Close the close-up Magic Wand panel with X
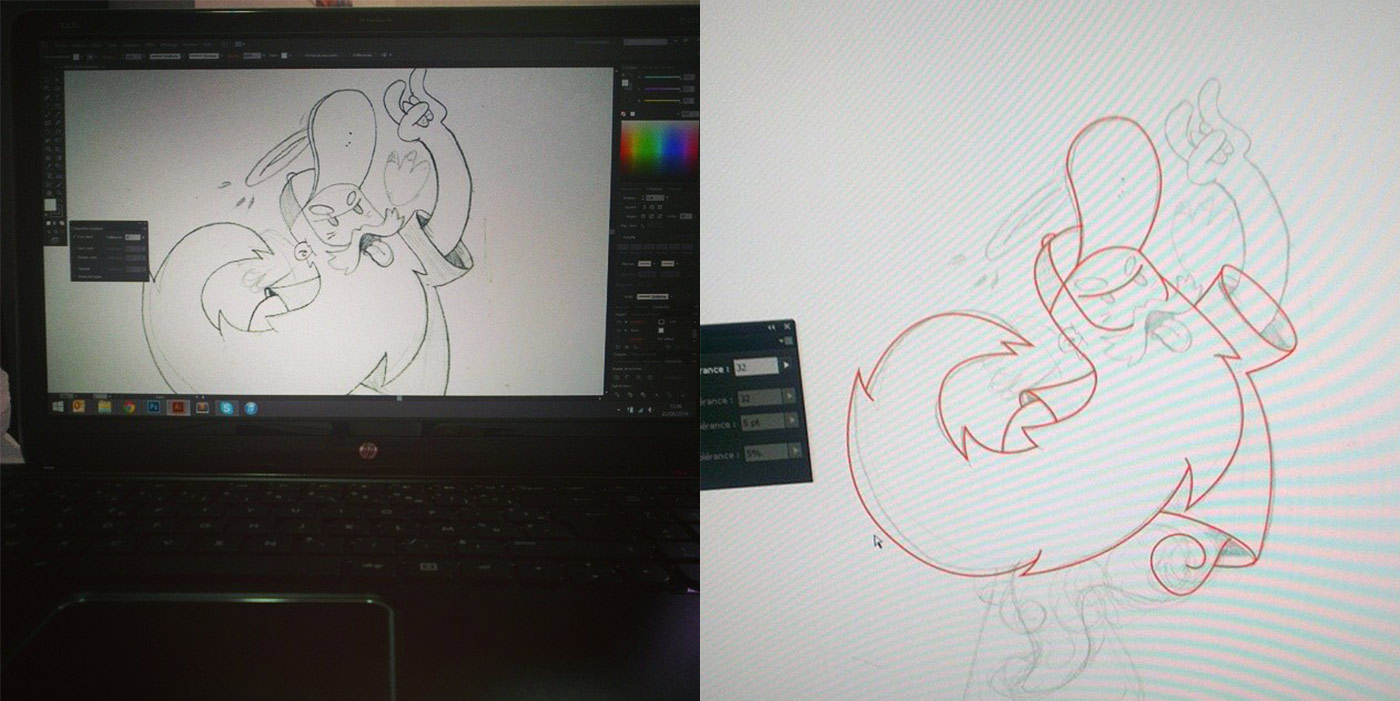The height and width of the screenshot is (701, 1400). 787,327
